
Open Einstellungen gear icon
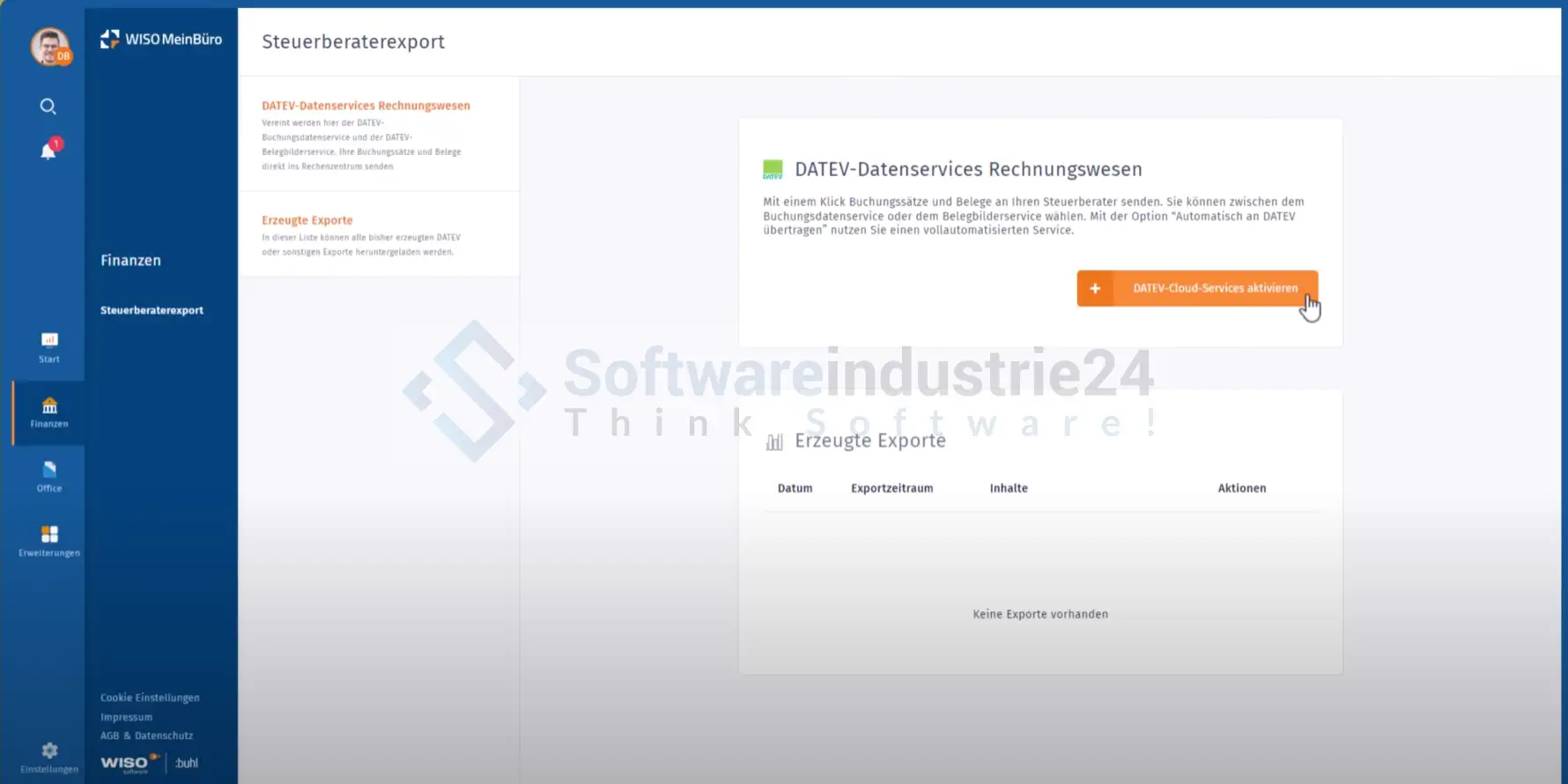[49, 756]
